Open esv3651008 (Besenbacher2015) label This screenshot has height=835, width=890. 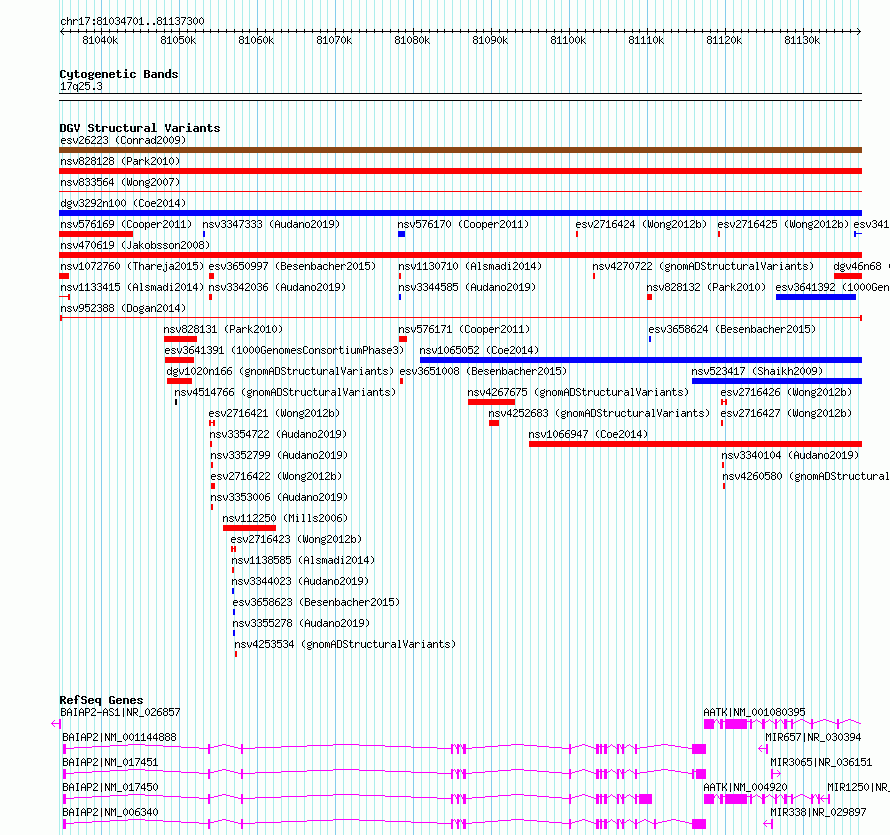click(x=484, y=371)
